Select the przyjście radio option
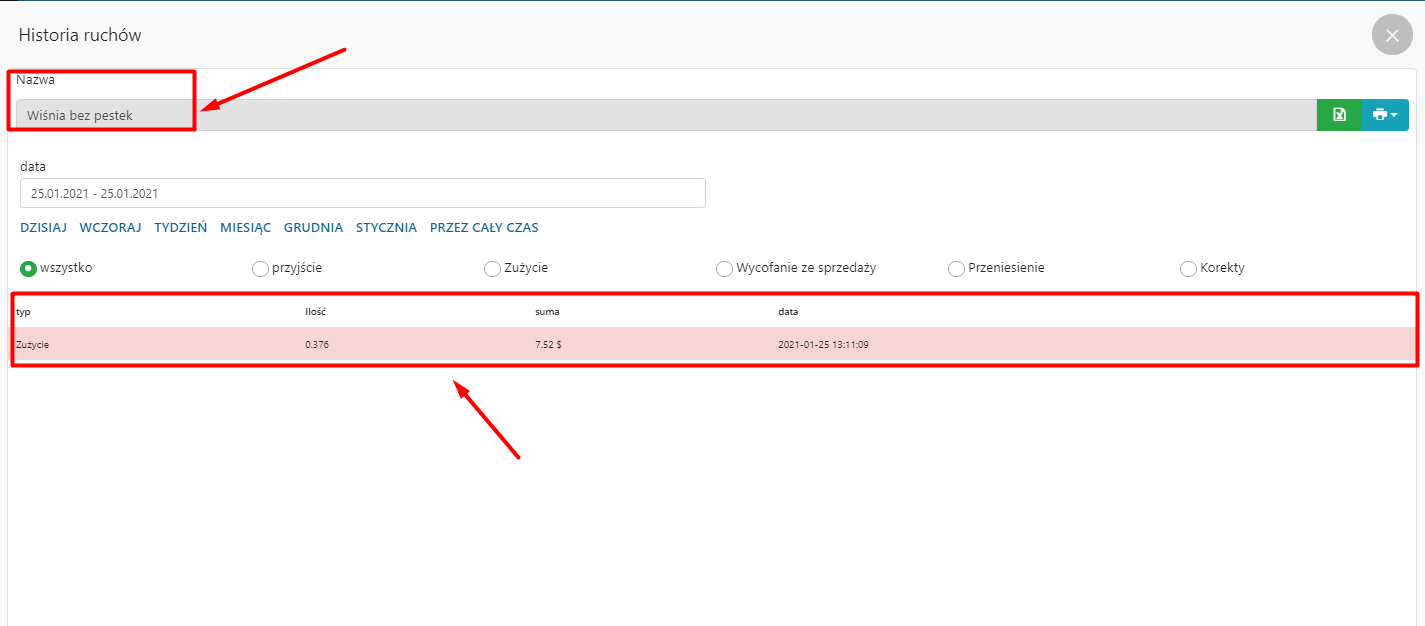The image size is (1425, 626). pos(260,268)
